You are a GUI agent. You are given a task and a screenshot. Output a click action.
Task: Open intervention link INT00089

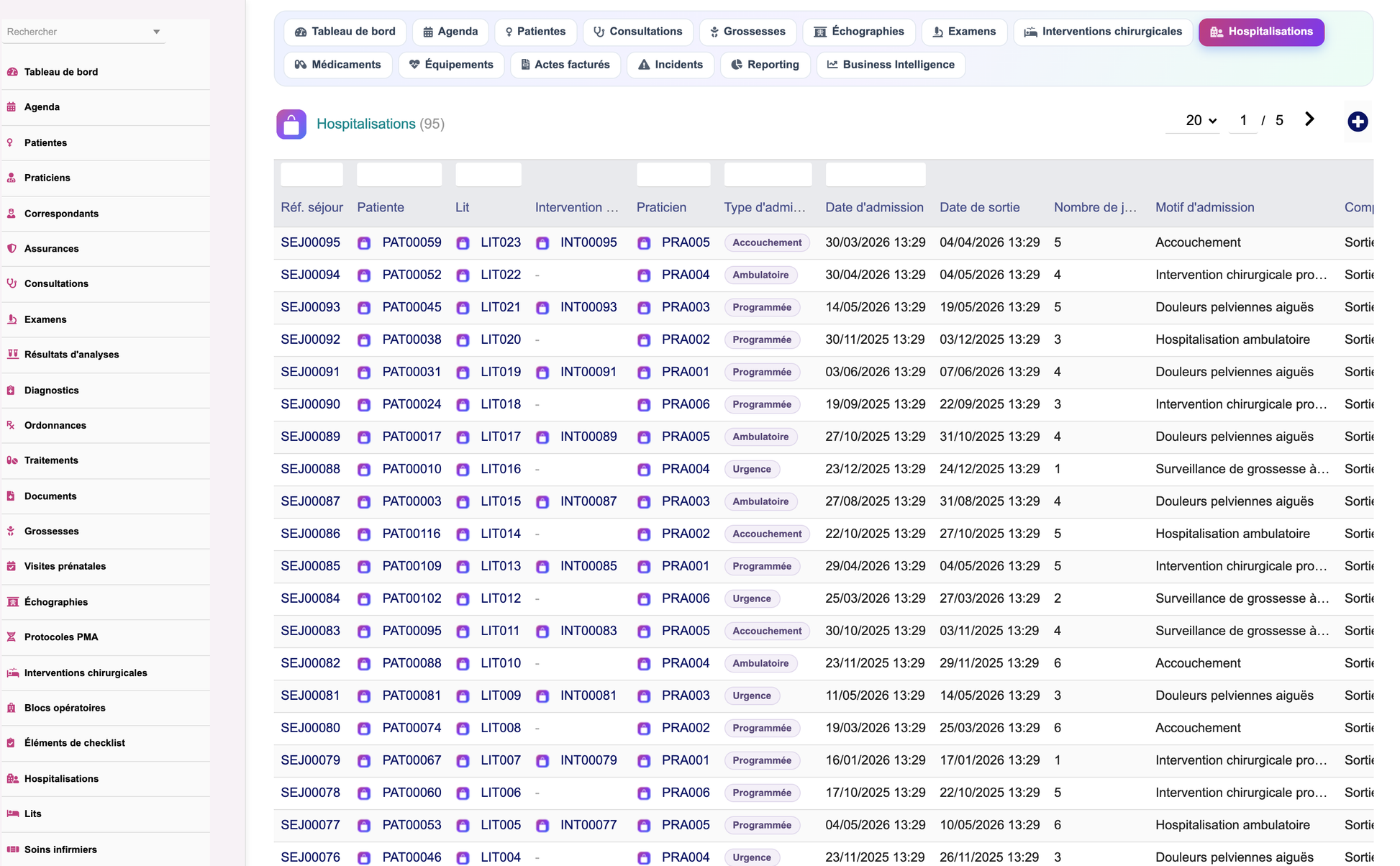click(x=588, y=437)
